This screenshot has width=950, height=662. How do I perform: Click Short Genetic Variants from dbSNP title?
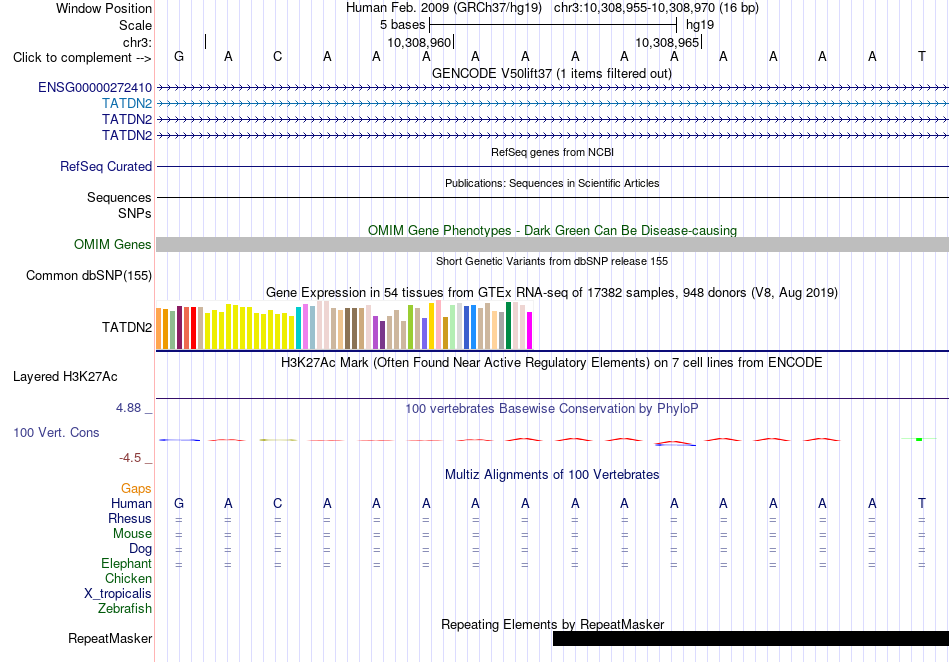coord(552,262)
